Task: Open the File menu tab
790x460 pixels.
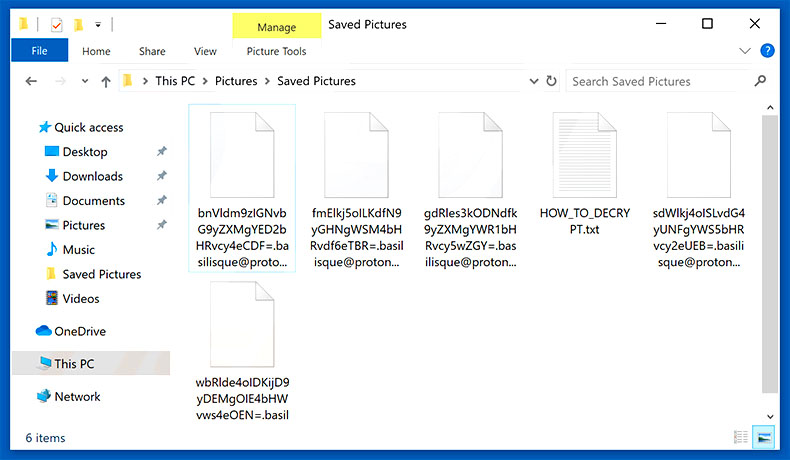Action: click(x=39, y=51)
